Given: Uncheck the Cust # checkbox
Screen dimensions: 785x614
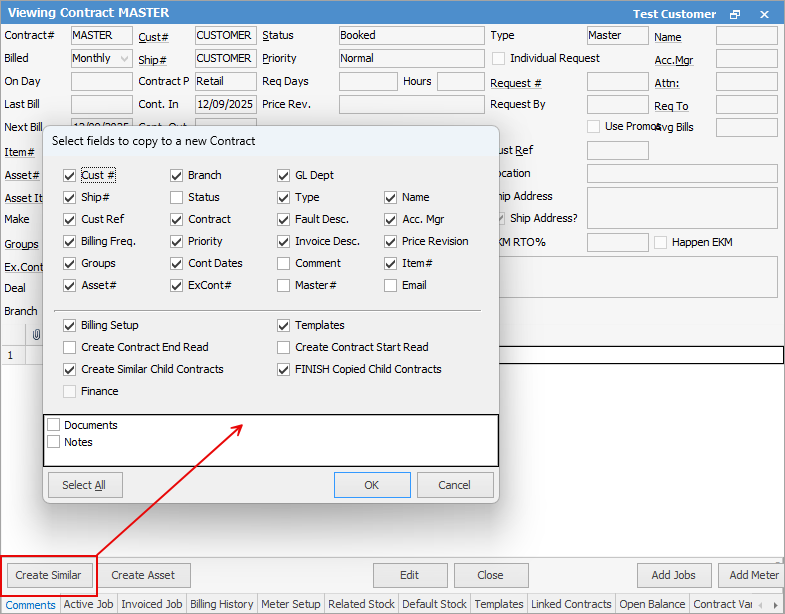Looking at the screenshot, I should point(69,175).
